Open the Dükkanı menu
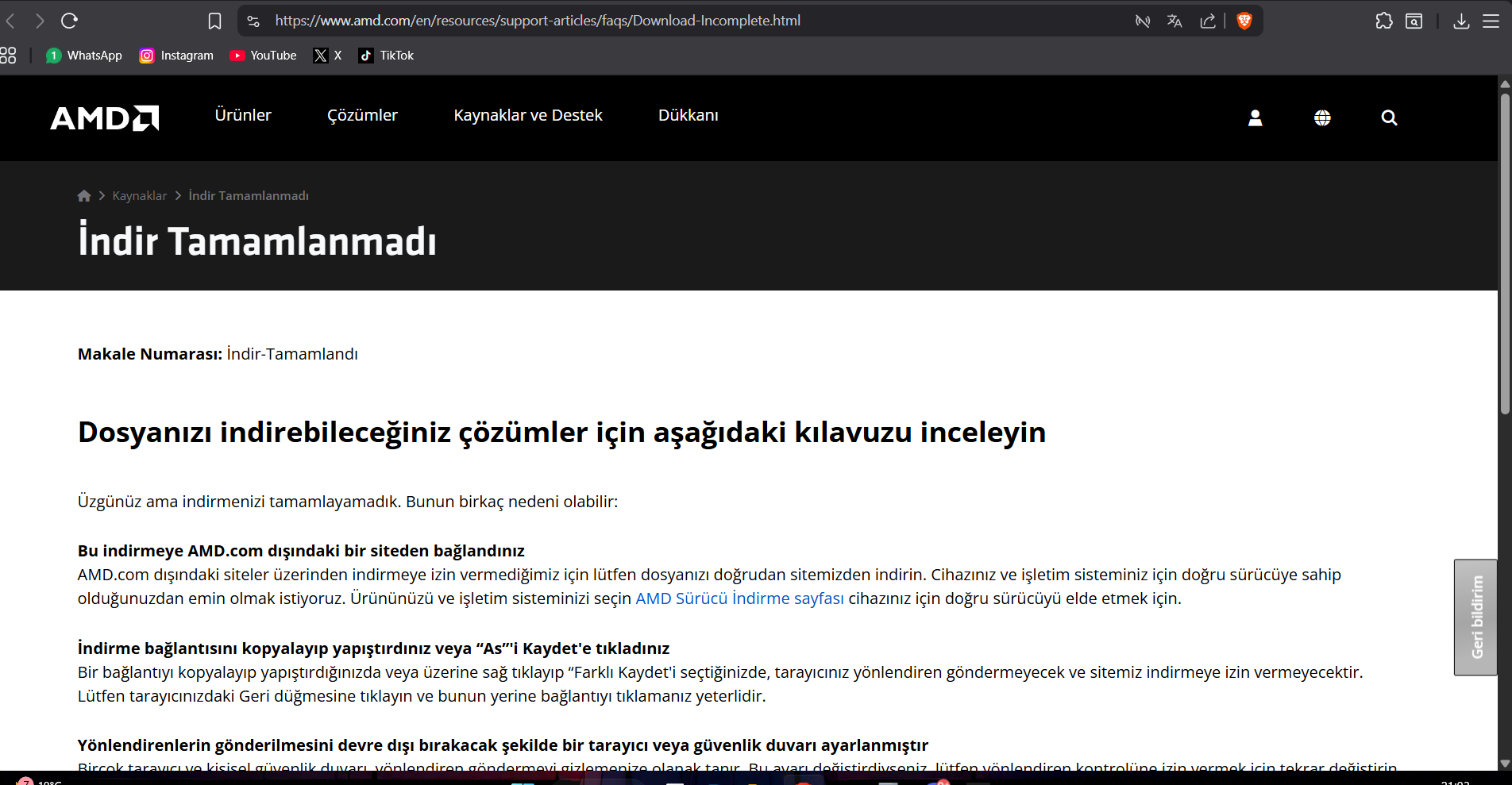This screenshot has width=1512, height=785. 688,115
